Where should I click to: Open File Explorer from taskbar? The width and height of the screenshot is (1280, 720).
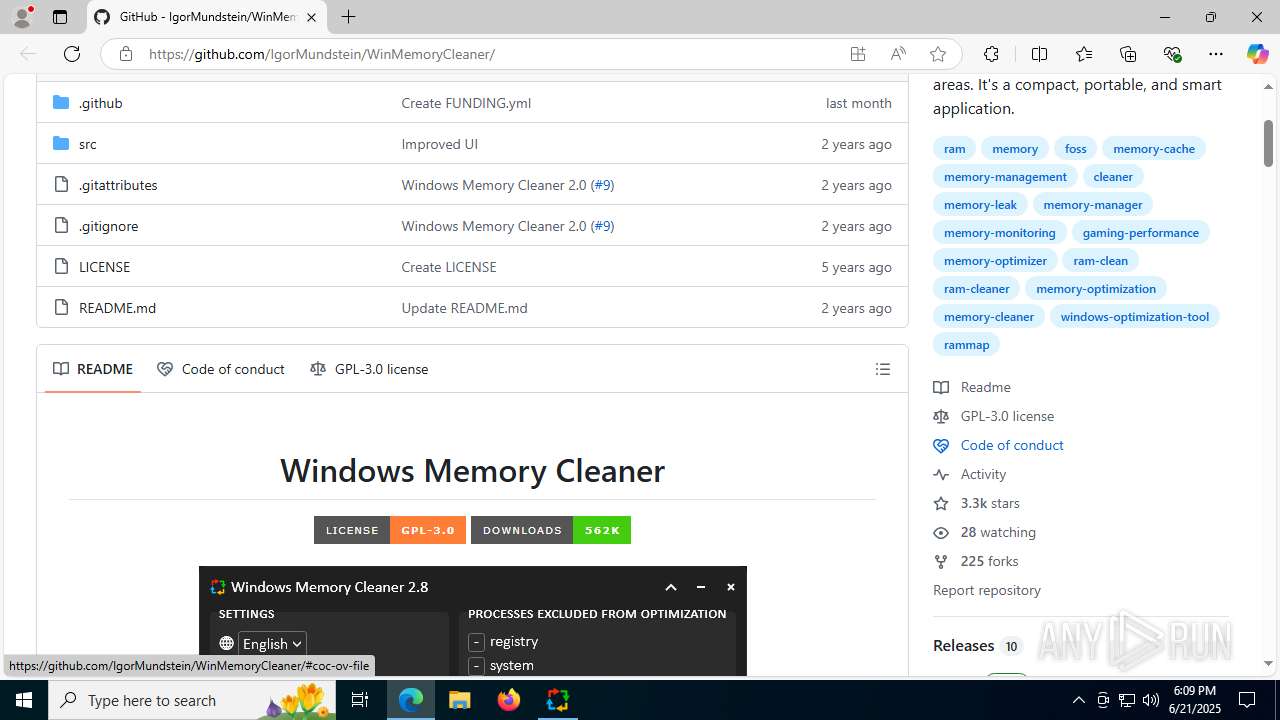pos(460,700)
